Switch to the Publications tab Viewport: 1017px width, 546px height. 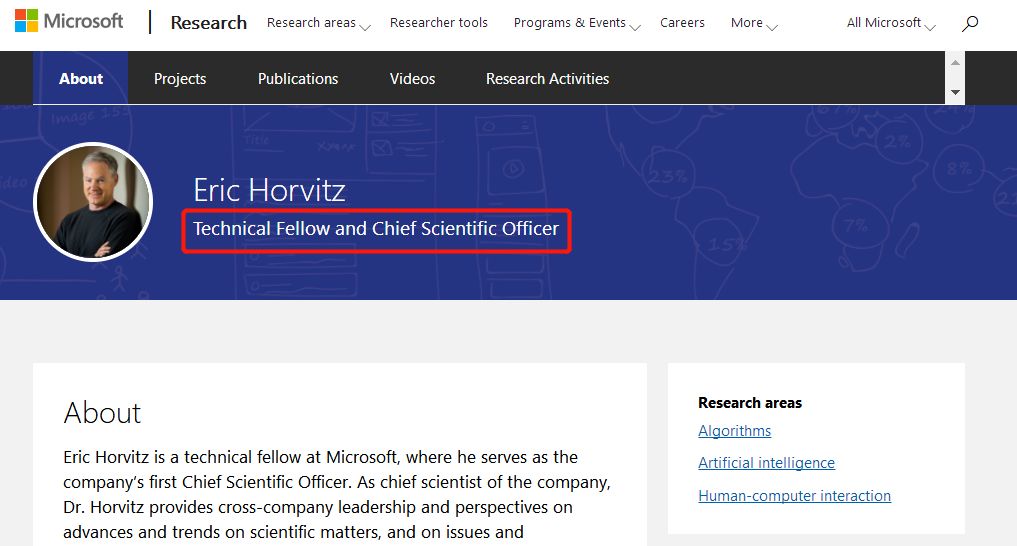pos(298,78)
